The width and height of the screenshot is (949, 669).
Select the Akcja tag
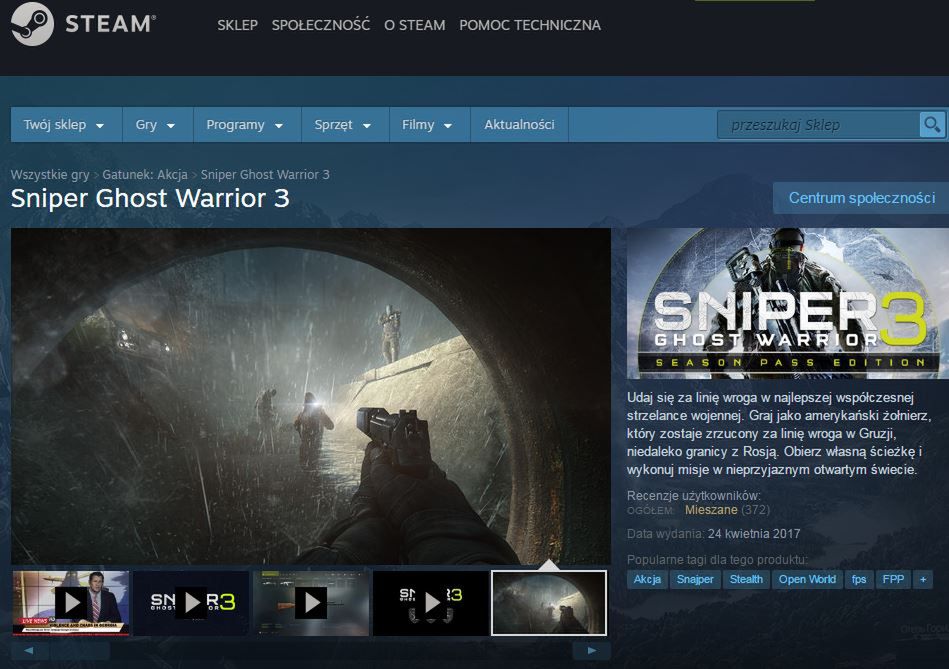click(x=647, y=579)
